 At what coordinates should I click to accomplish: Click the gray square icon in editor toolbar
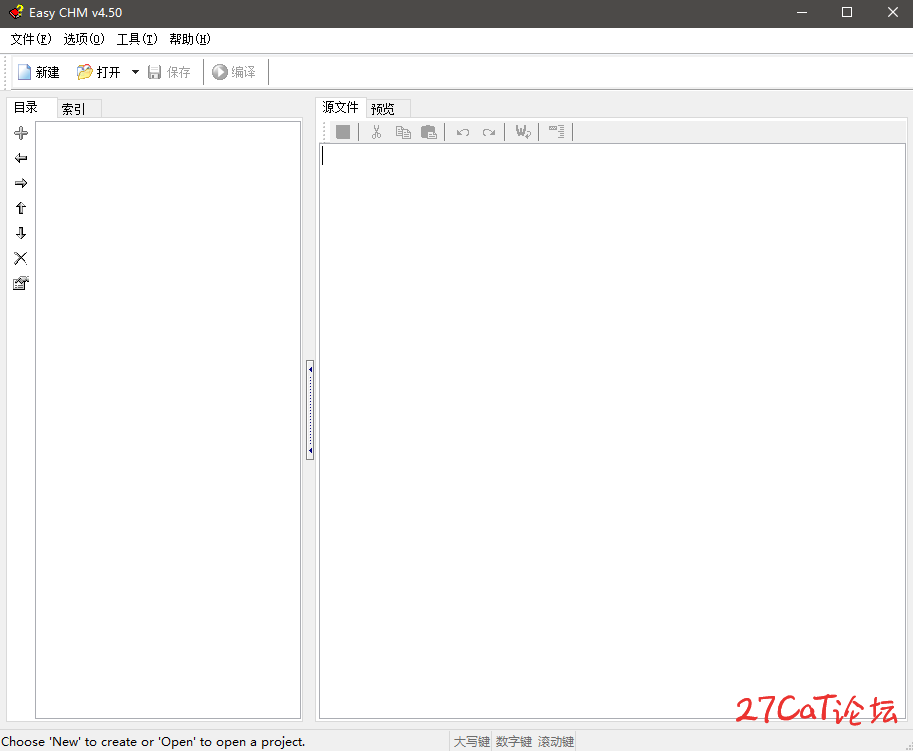click(x=343, y=132)
